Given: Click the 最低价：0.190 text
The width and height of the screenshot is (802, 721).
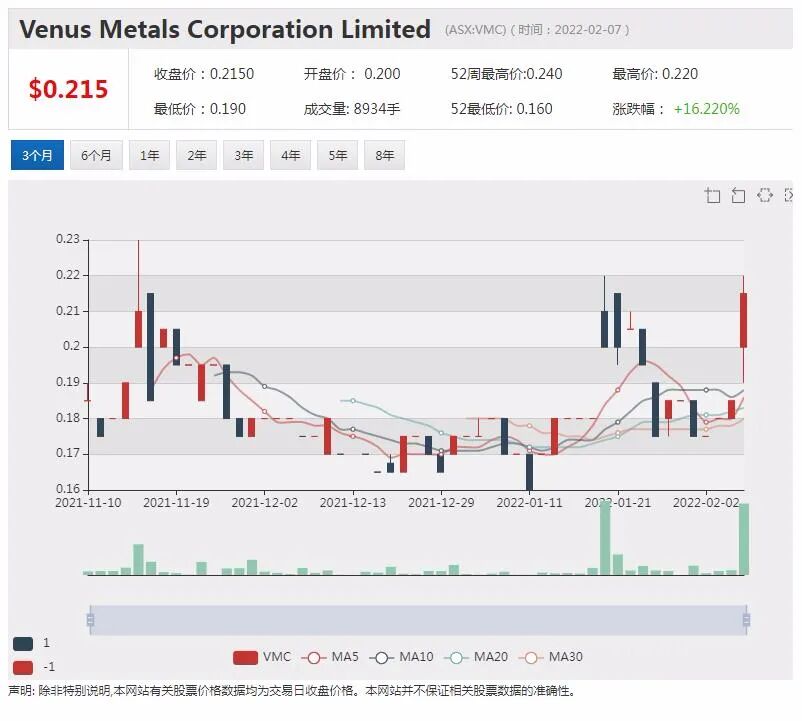Looking at the screenshot, I should (x=200, y=109).
